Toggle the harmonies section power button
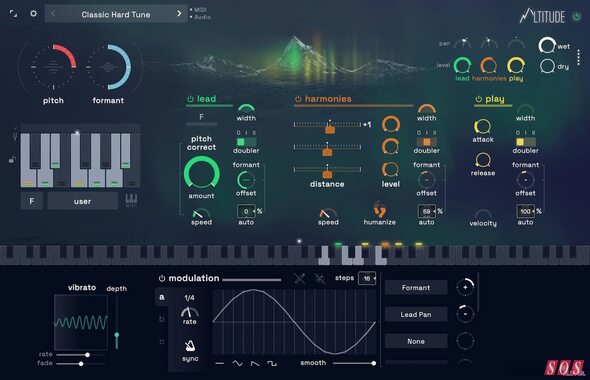This screenshot has width=590, height=380. click(x=298, y=99)
